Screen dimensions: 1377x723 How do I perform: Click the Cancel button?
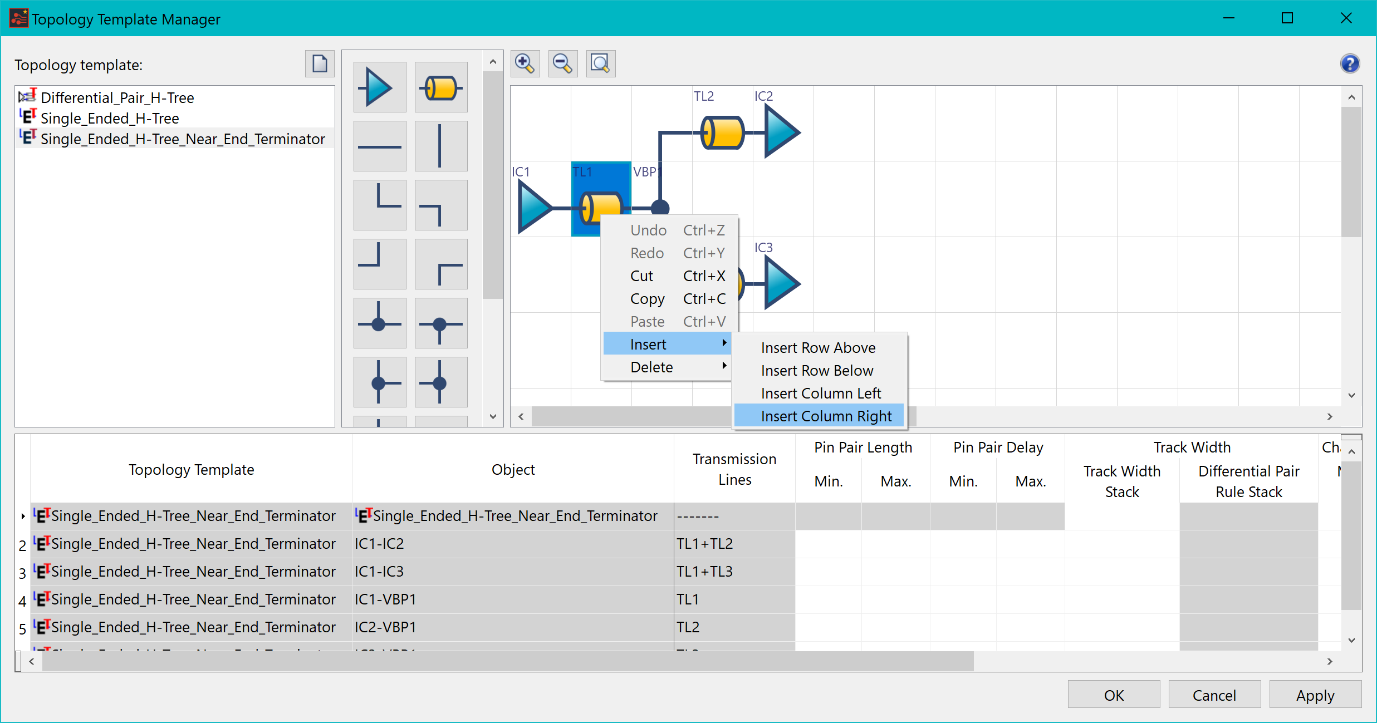[x=1214, y=695]
